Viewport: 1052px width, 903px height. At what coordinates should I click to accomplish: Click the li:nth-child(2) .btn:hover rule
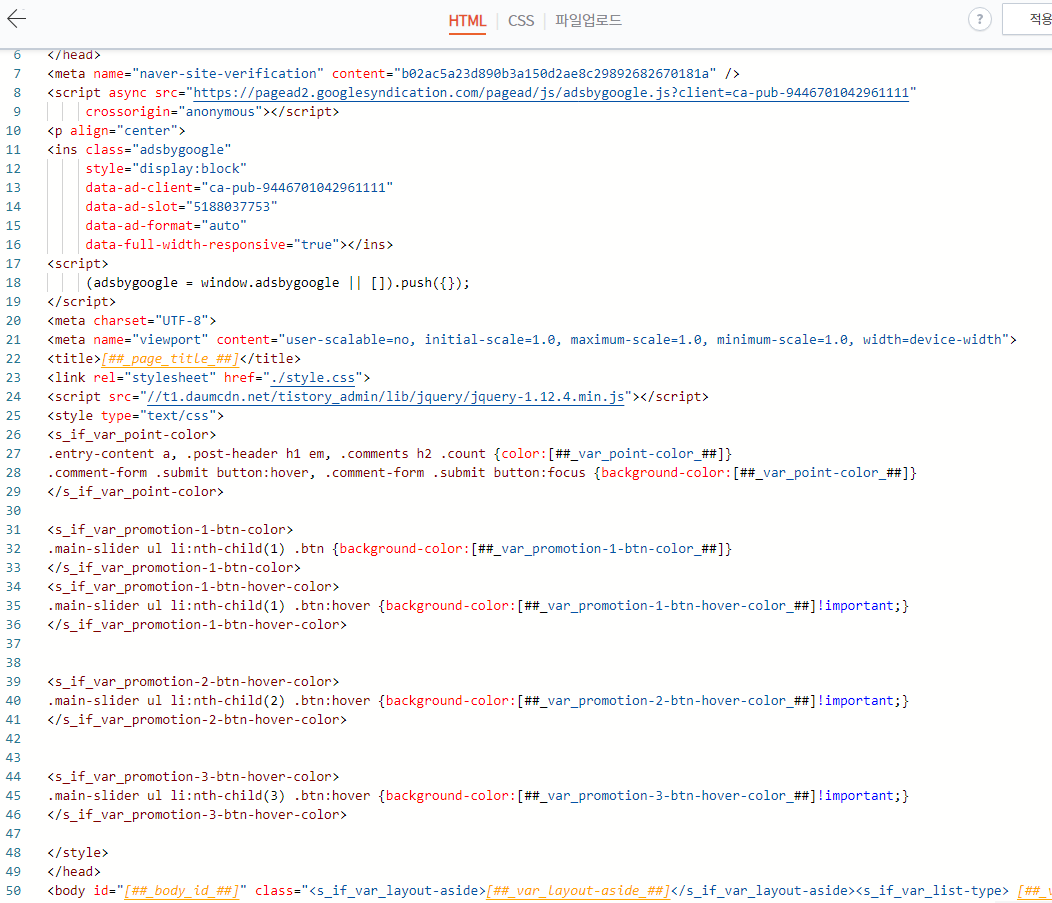tap(478, 701)
